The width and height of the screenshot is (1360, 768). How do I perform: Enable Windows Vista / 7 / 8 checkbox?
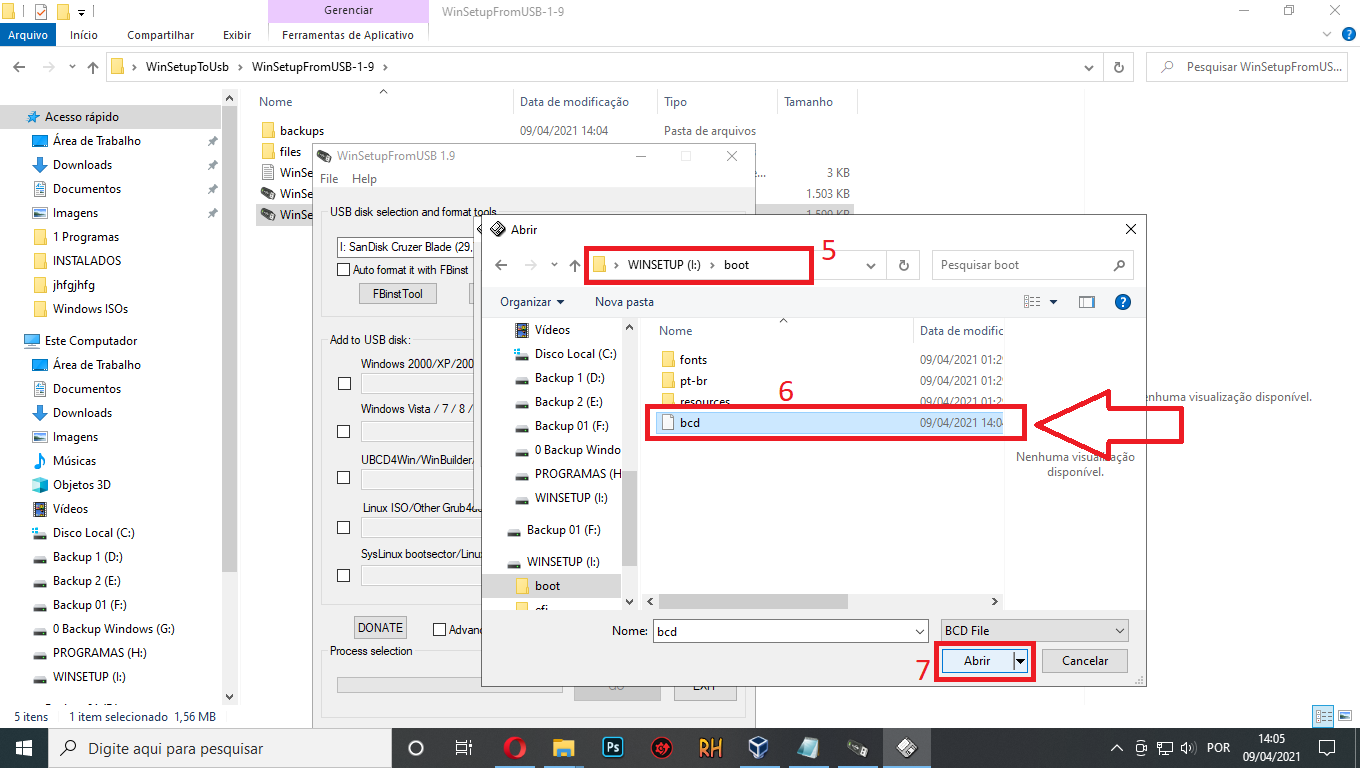coord(344,431)
